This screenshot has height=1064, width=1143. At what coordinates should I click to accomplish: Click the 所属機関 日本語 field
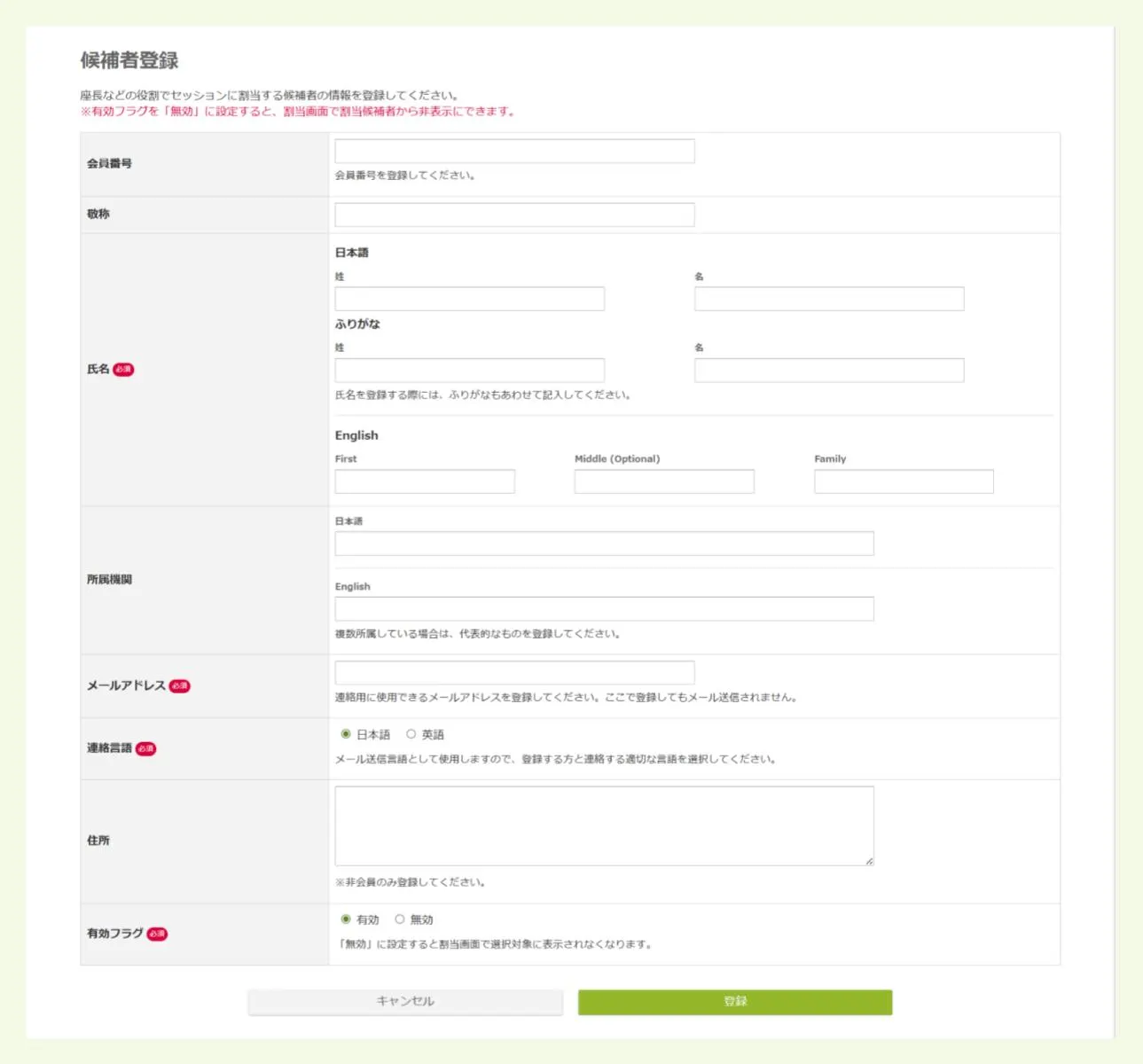click(x=604, y=544)
